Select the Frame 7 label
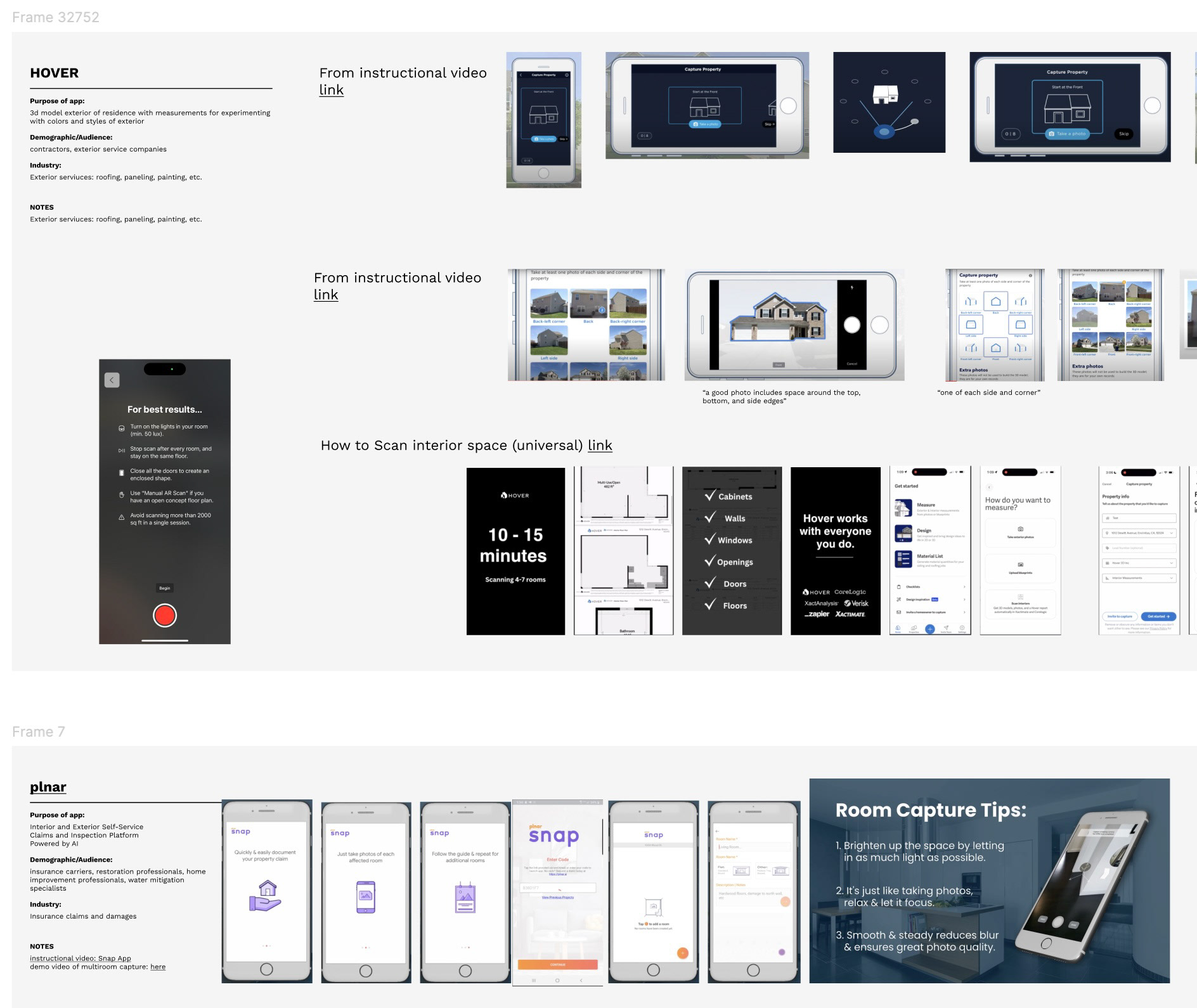Screen dimensions: 1197x1008 tap(39, 732)
